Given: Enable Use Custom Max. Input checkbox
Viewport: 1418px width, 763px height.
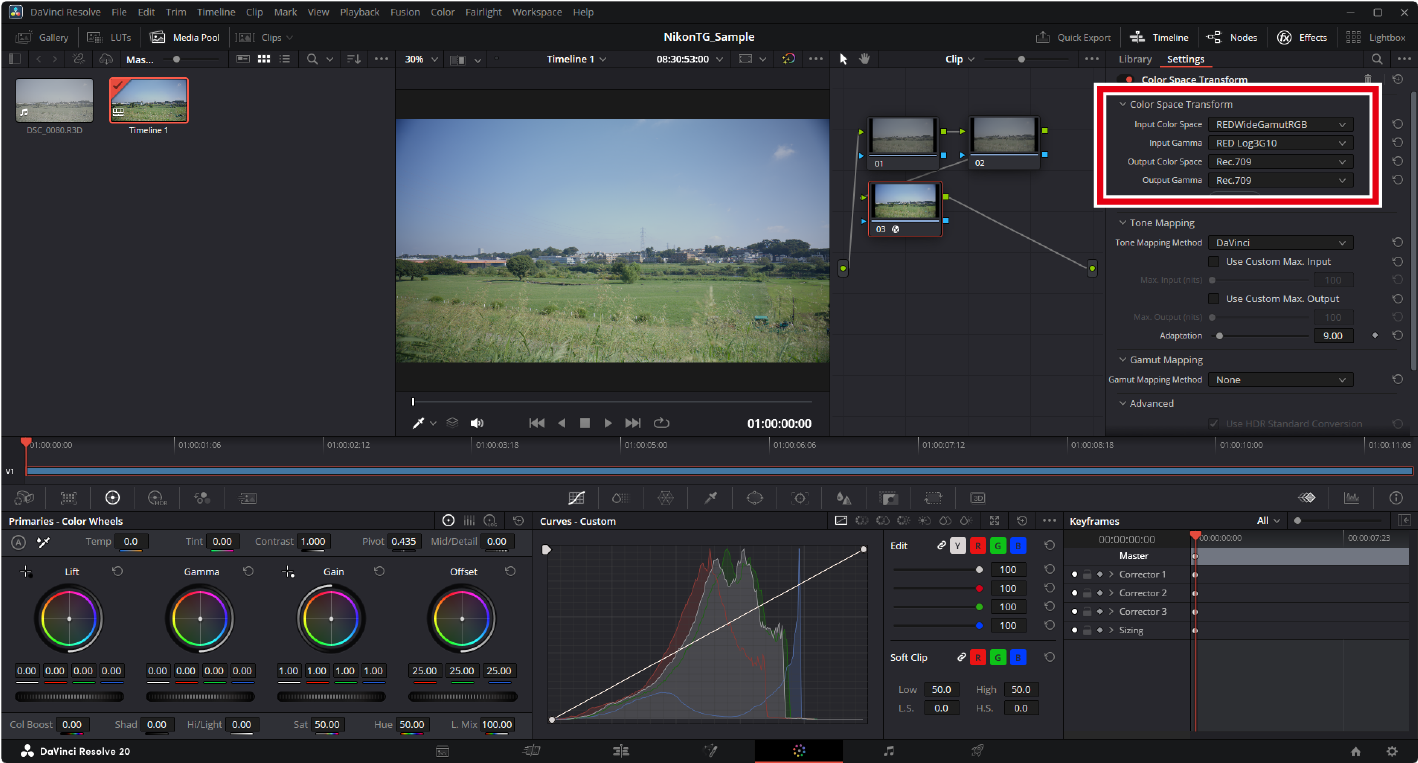Looking at the screenshot, I should [x=1214, y=262].
